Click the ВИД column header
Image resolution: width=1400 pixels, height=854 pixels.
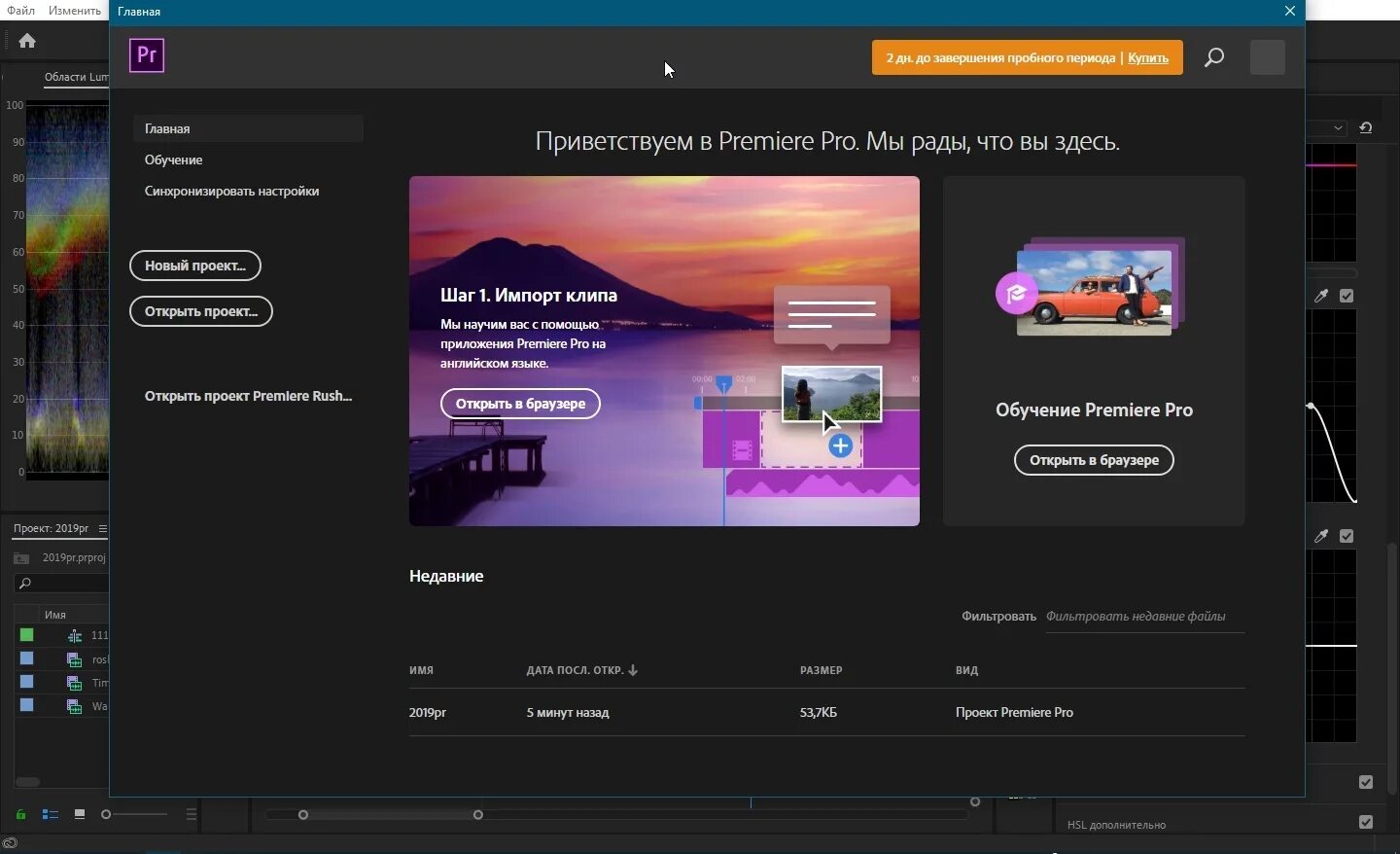pos(967,670)
